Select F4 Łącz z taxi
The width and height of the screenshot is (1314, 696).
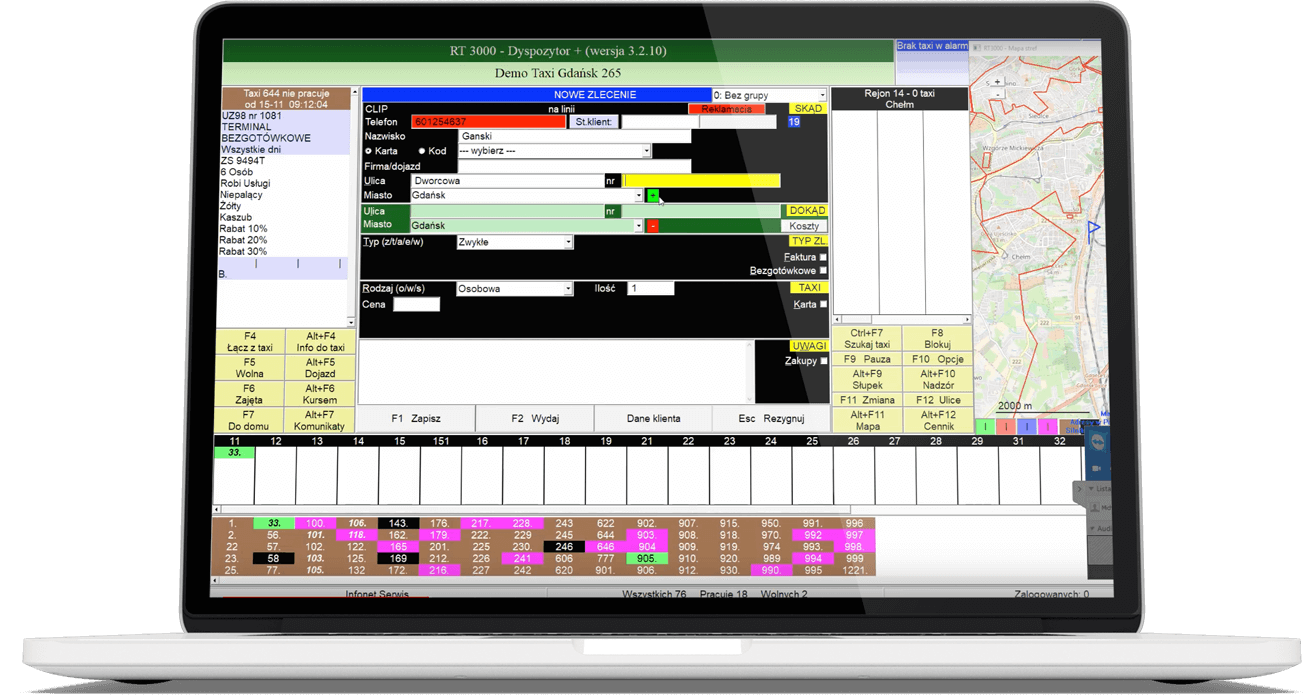250,342
